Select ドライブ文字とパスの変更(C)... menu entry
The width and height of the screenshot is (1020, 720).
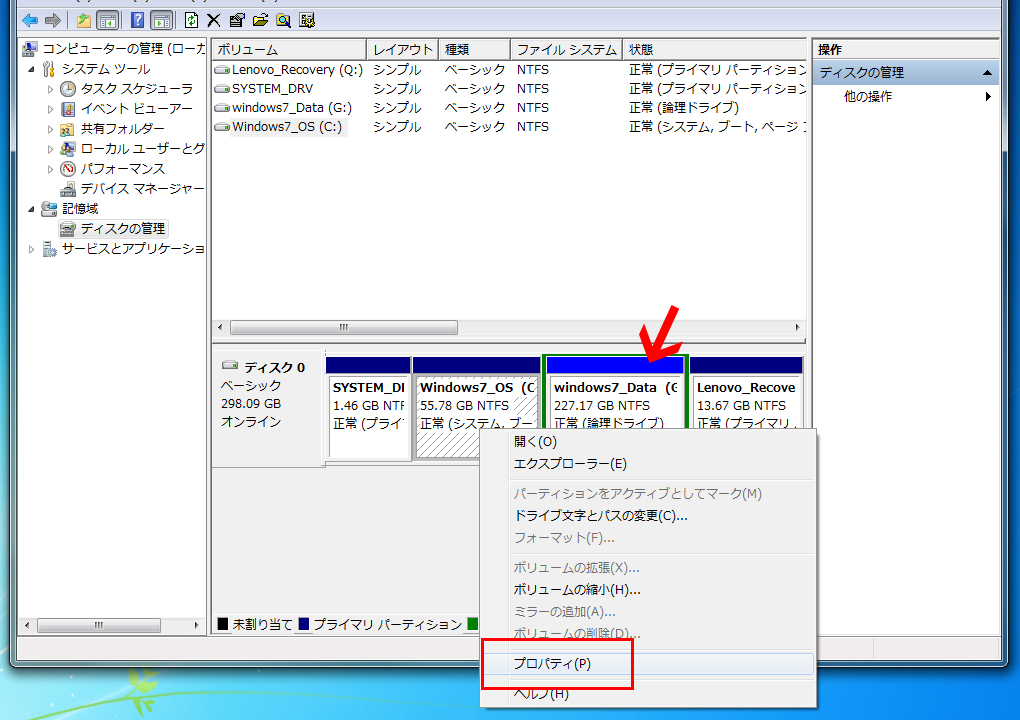point(600,516)
